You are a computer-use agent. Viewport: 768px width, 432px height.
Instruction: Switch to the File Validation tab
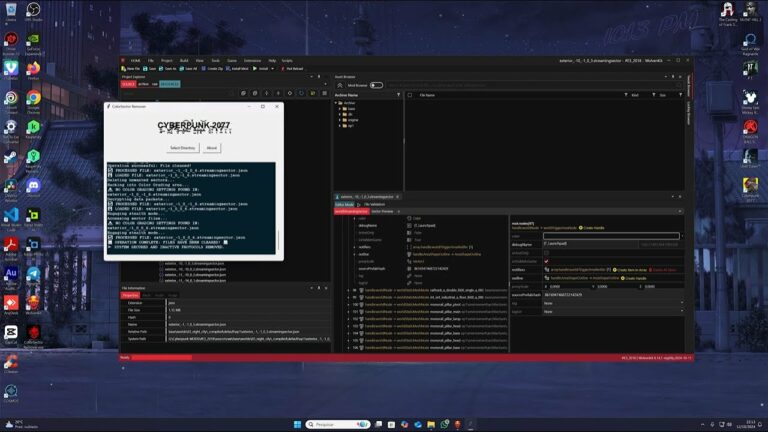pos(375,204)
